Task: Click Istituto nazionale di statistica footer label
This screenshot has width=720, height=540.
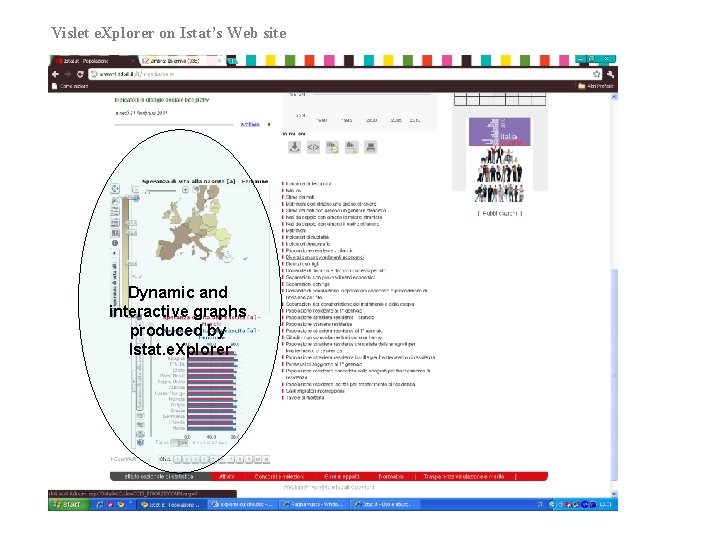Action: (158, 477)
